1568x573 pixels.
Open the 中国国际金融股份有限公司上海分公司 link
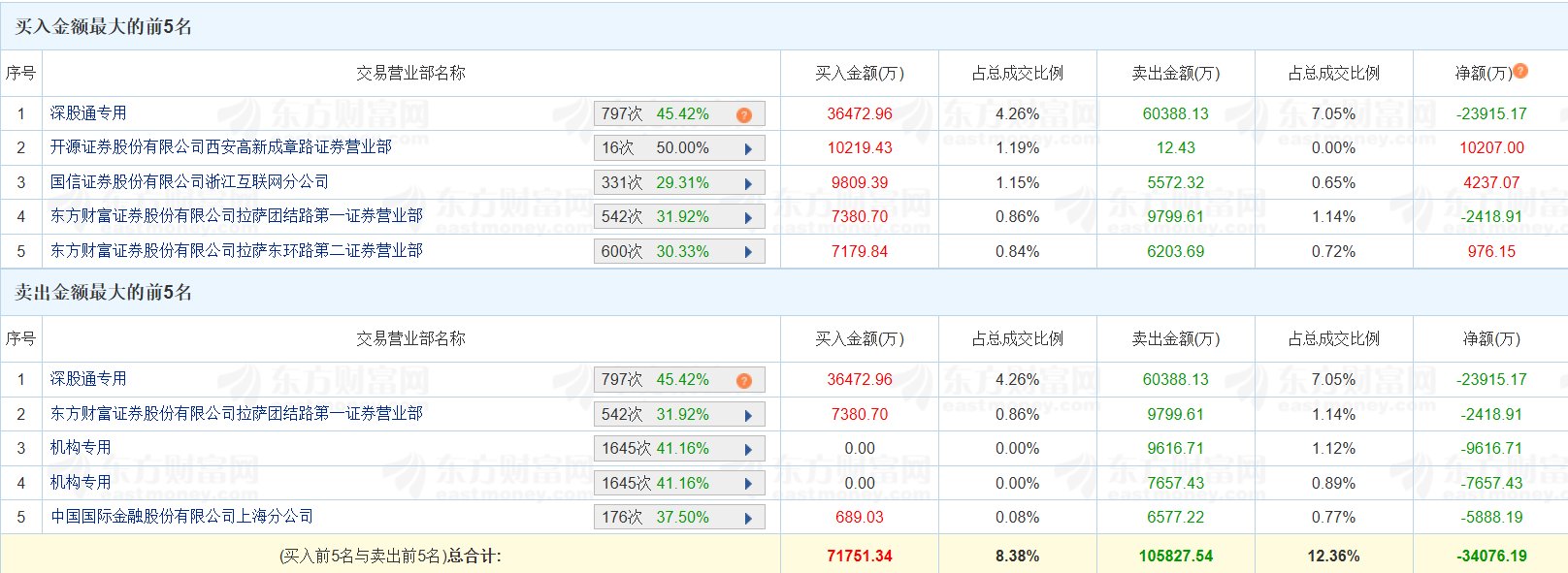pos(181,517)
